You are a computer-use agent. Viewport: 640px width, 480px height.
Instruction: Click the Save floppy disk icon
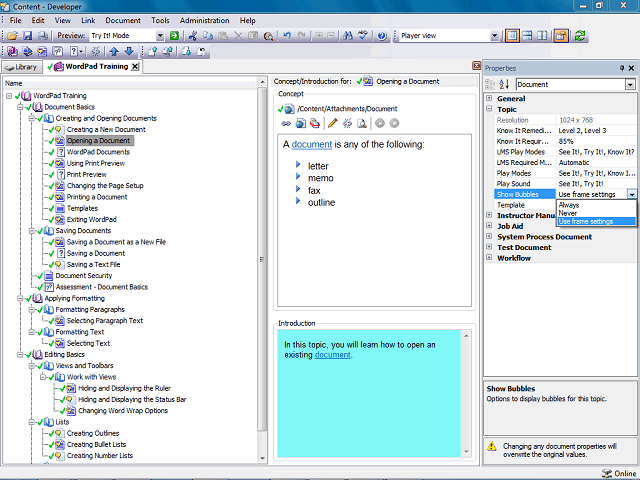point(27,36)
